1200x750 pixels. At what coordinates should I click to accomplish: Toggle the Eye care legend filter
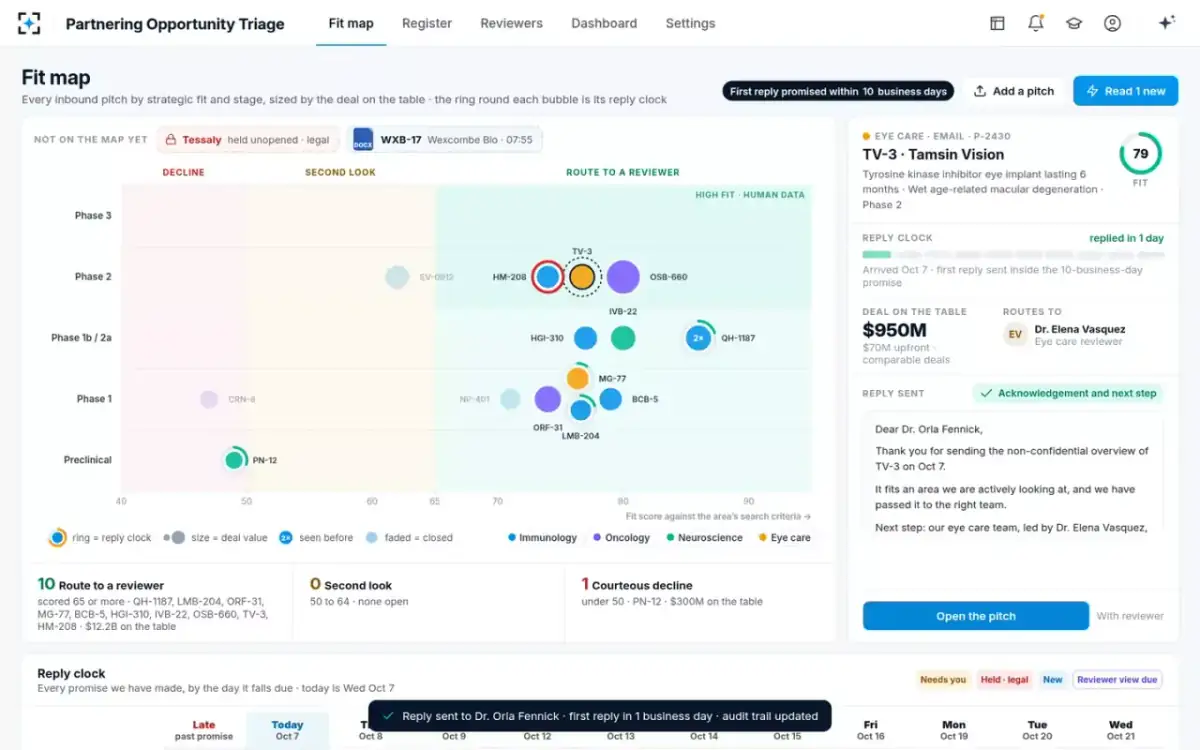tap(785, 538)
